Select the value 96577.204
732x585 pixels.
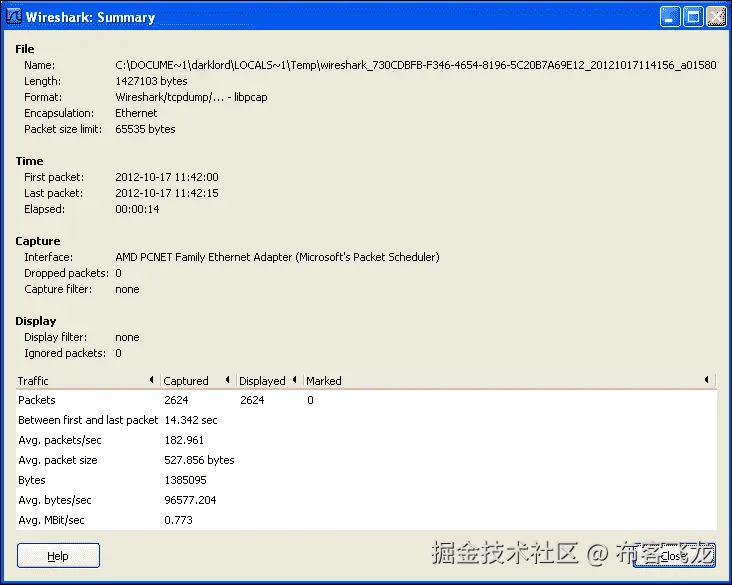(x=190, y=500)
